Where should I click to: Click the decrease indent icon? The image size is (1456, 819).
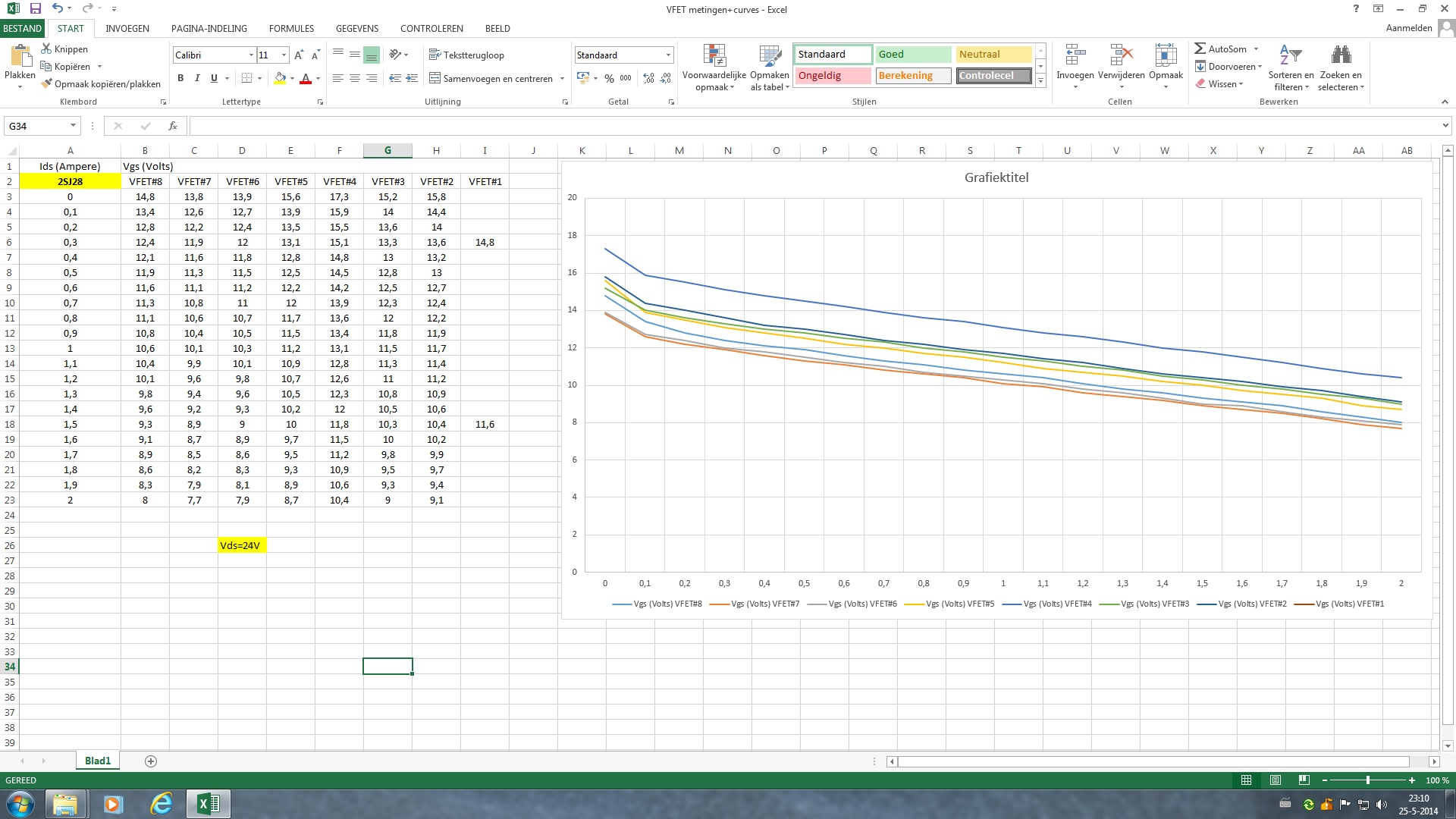coord(394,78)
